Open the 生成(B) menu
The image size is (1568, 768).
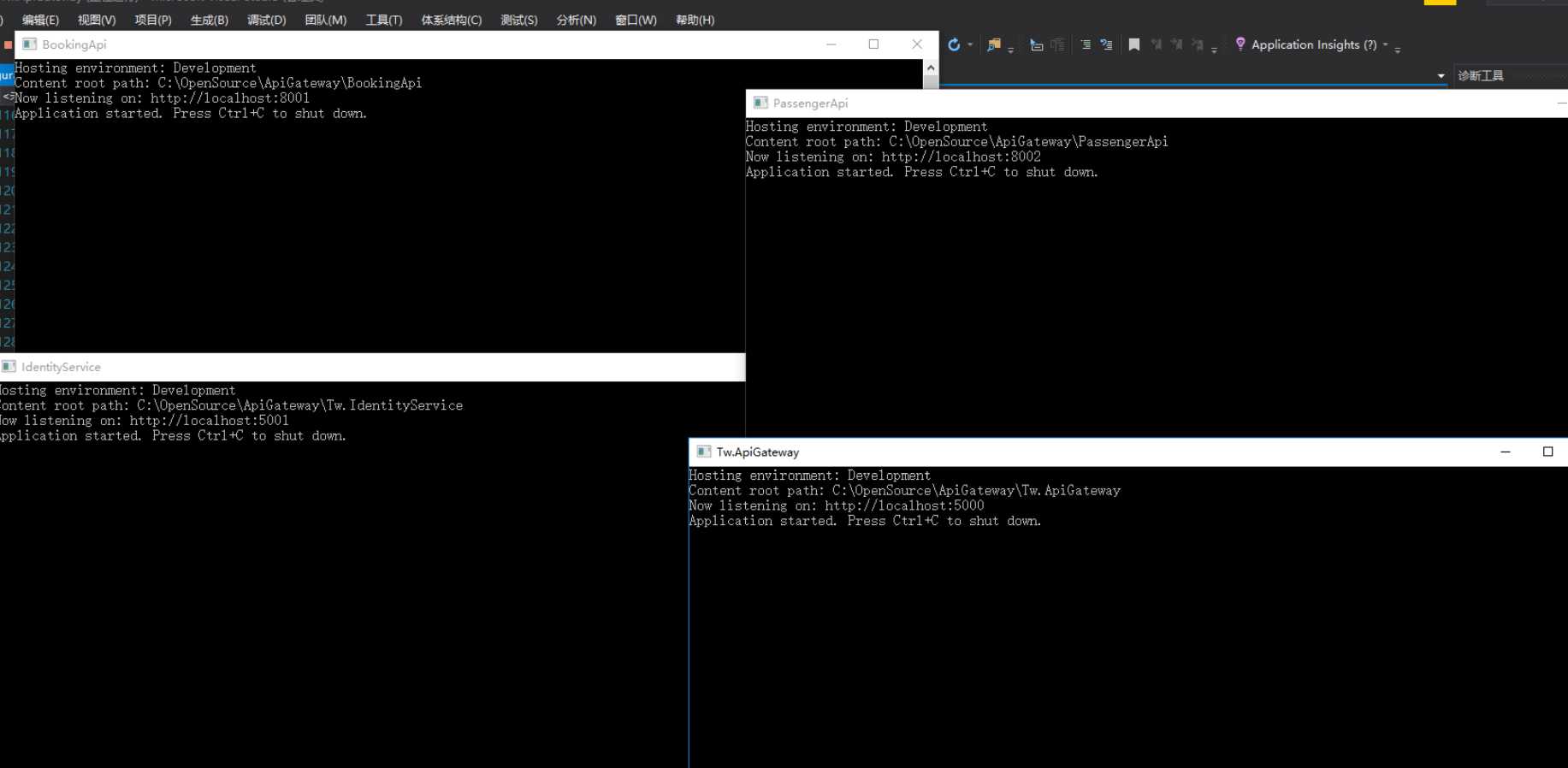pyautogui.click(x=210, y=20)
